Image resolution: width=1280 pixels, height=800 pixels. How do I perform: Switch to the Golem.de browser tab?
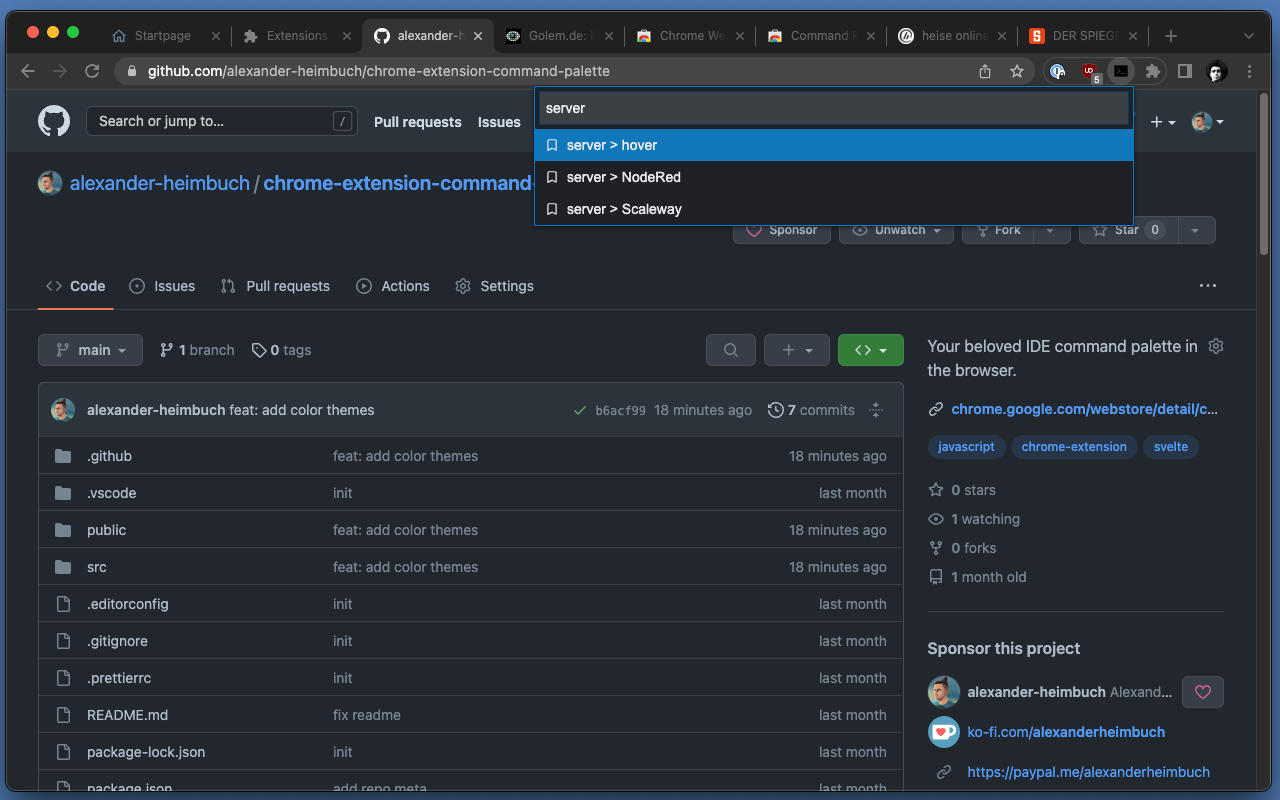[x=558, y=36]
